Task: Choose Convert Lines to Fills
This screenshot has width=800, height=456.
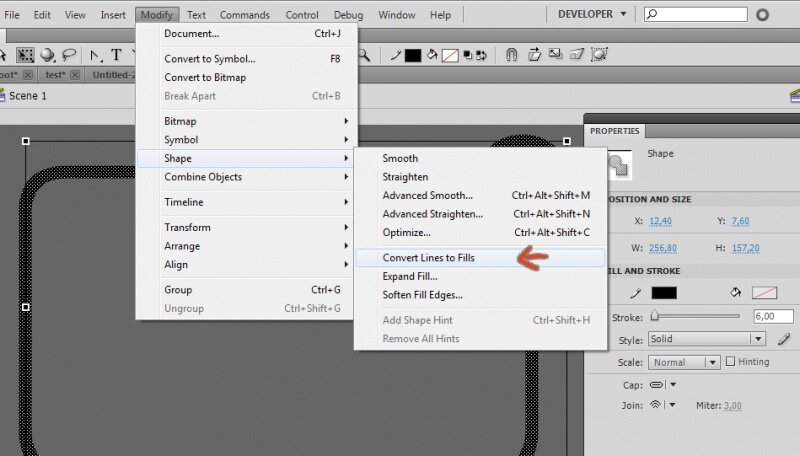Action: tap(428, 258)
